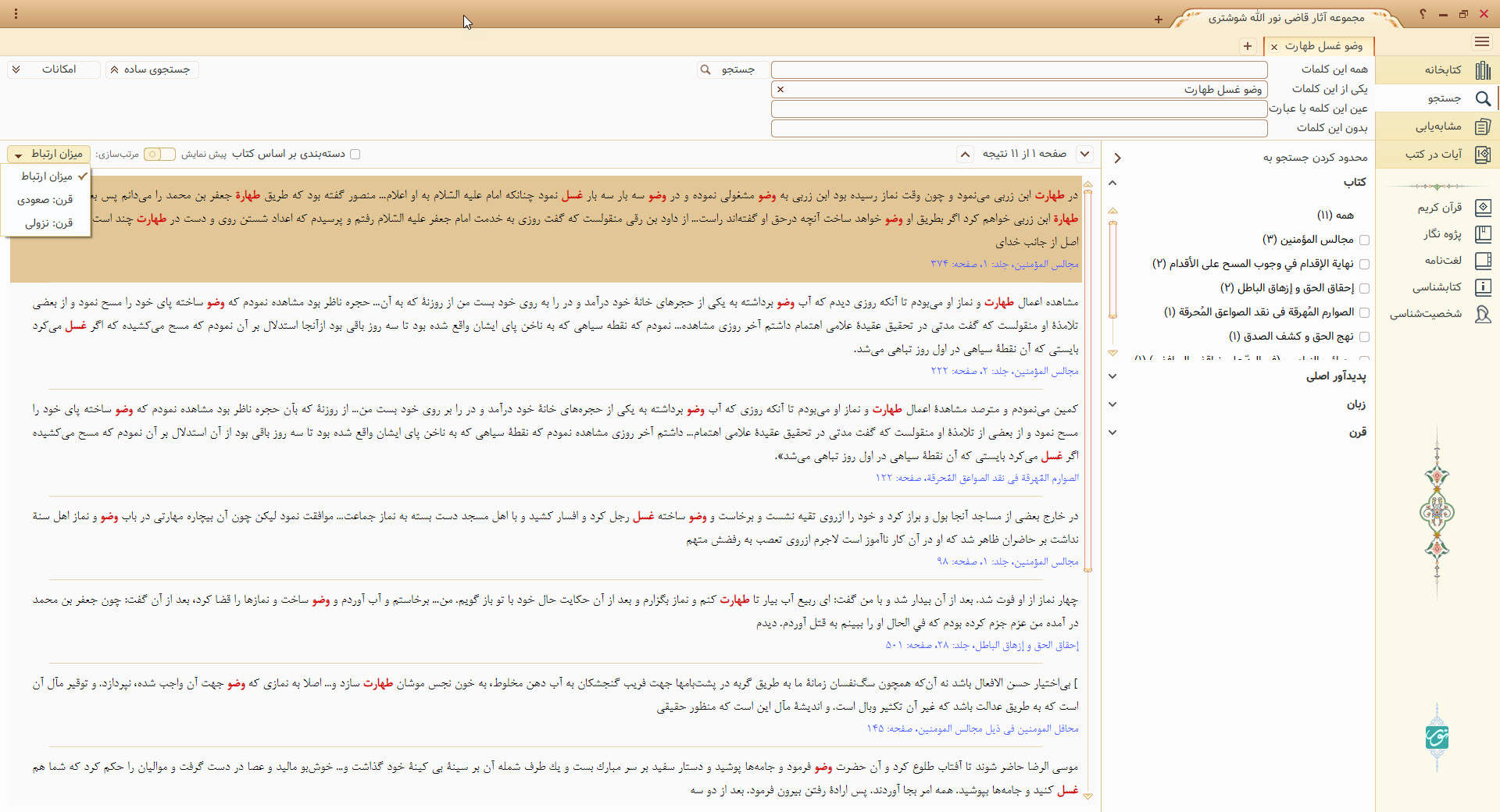Click the بدون این کلمات input field
Image resolution: width=1500 pixels, height=812 pixels.
1019,128
